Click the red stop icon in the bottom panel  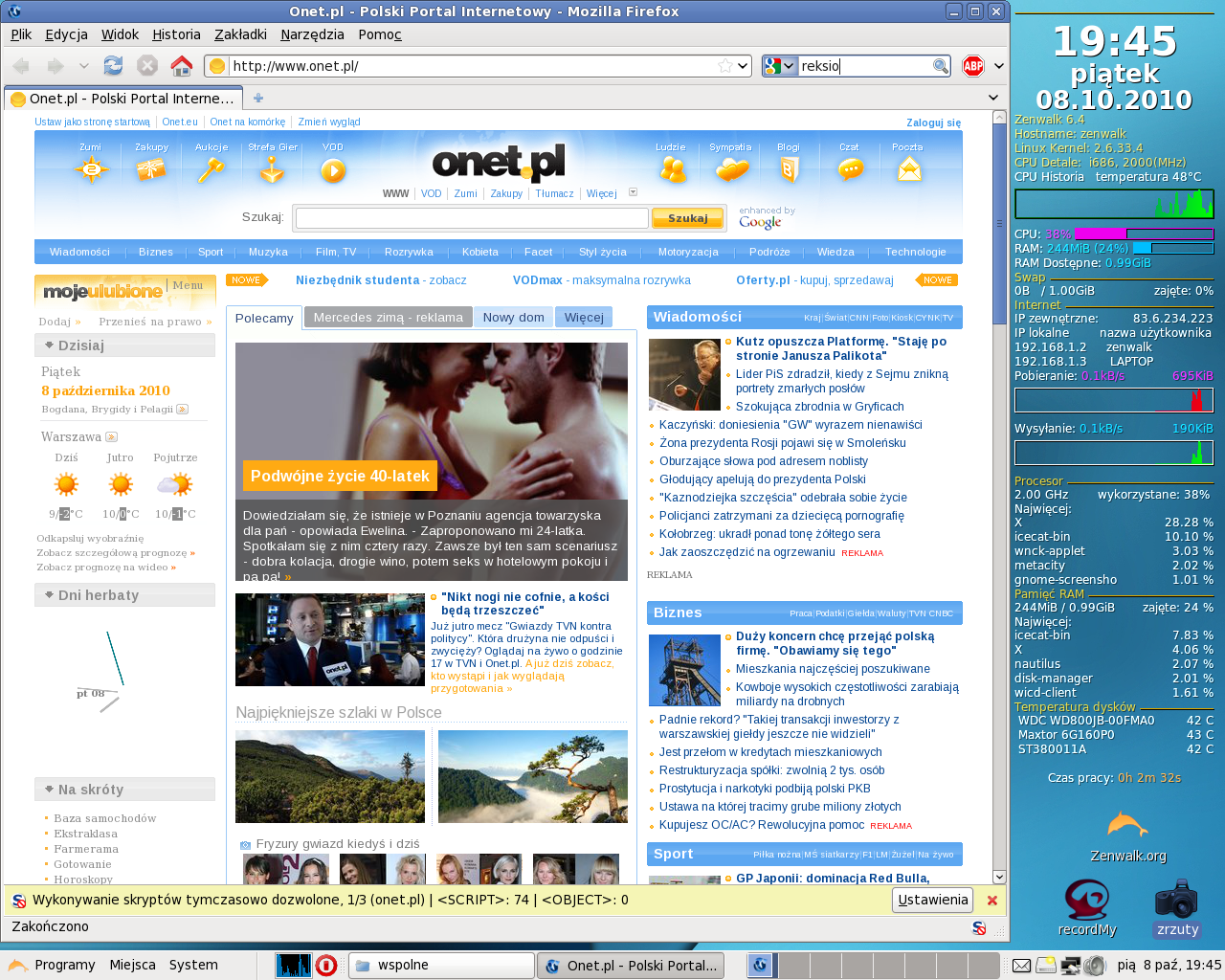click(x=326, y=965)
